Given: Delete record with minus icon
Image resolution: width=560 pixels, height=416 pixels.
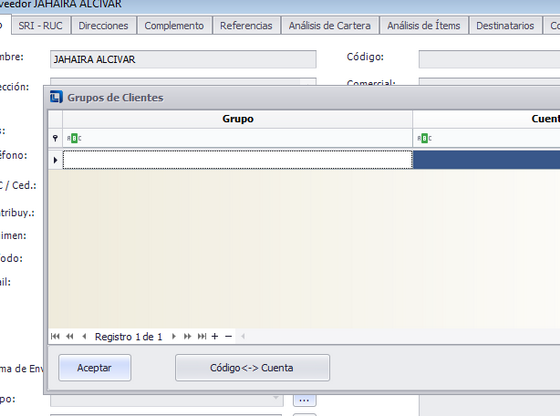Looking at the screenshot, I should pos(229,336).
